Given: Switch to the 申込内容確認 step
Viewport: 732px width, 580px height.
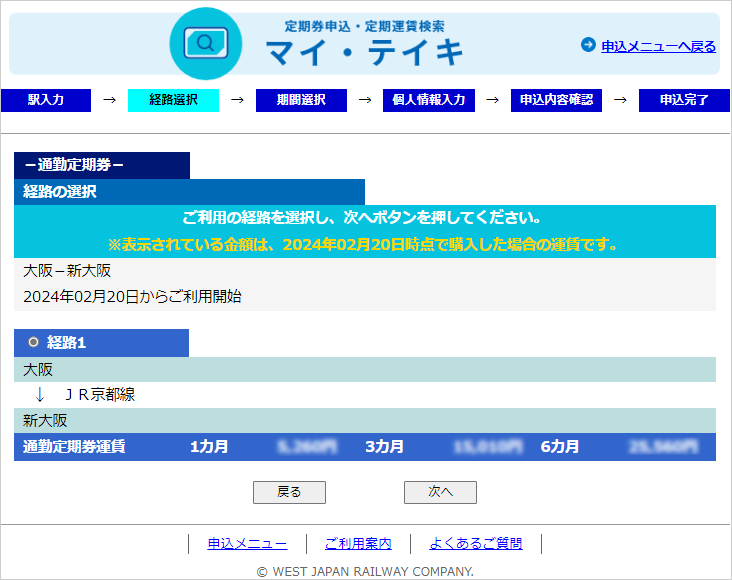Looking at the screenshot, I should coord(556,100).
